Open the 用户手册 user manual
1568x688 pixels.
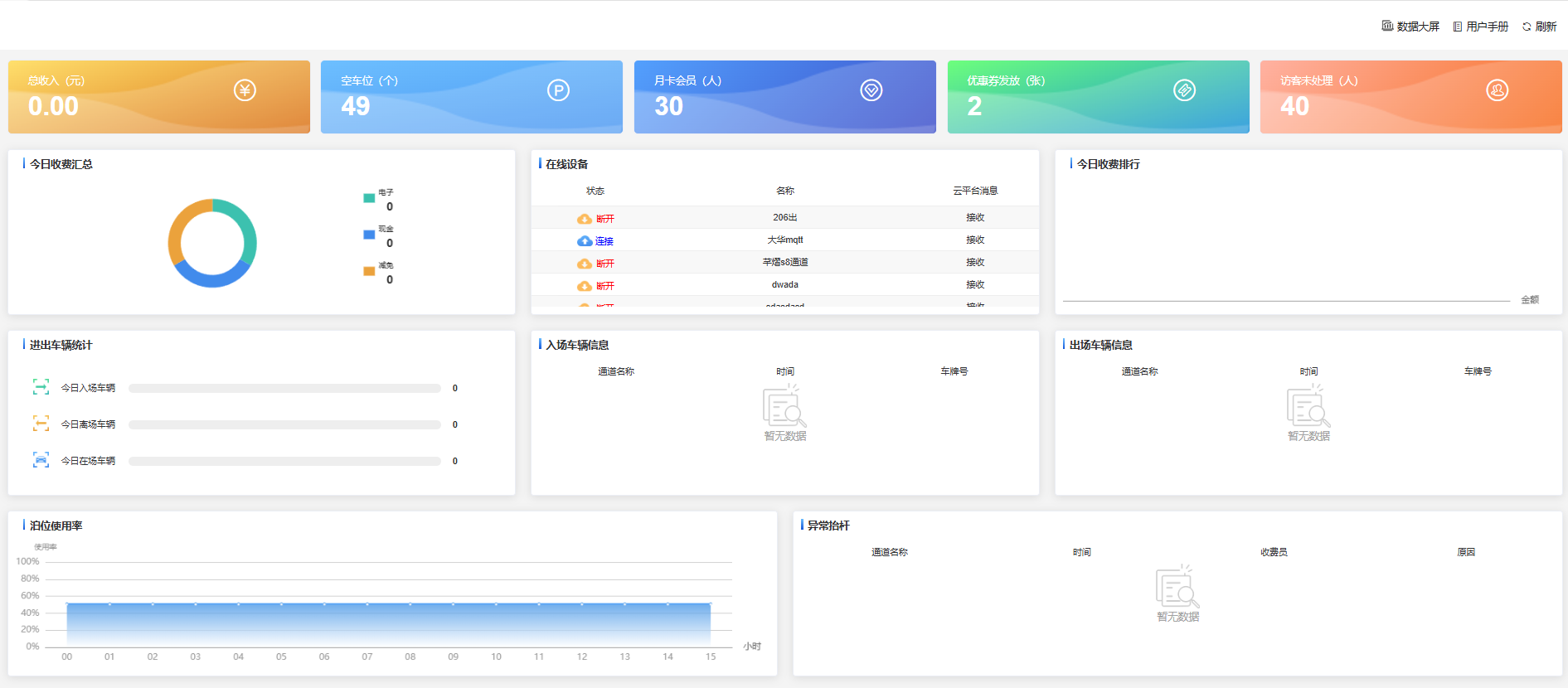[1481, 27]
